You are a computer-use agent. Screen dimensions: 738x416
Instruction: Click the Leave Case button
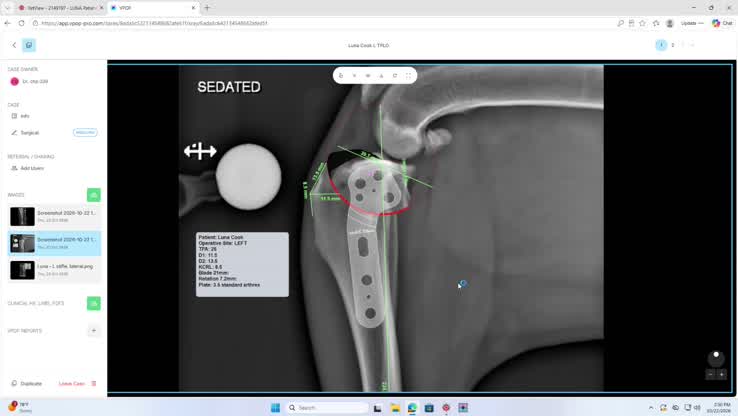click(x=72, y=384)
